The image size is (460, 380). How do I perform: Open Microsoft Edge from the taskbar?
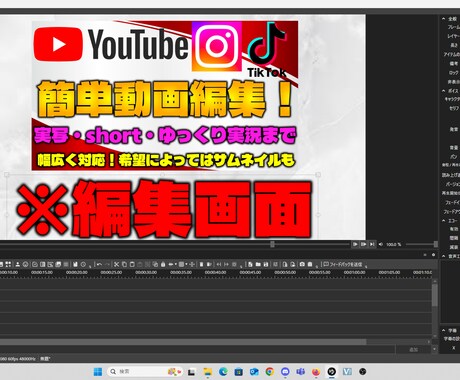tap(223, 372)
